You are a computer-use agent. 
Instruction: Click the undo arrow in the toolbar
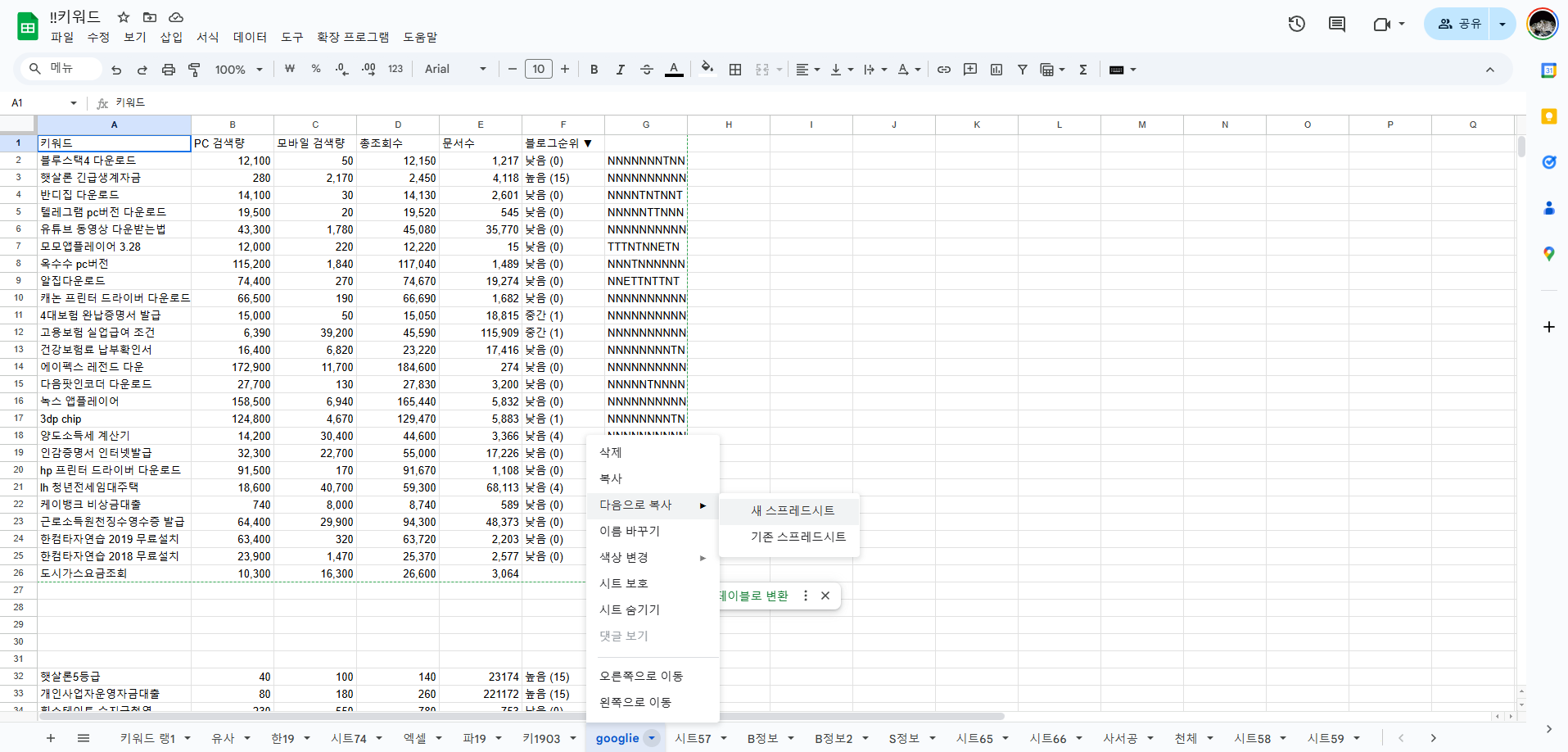pos(116,70)
